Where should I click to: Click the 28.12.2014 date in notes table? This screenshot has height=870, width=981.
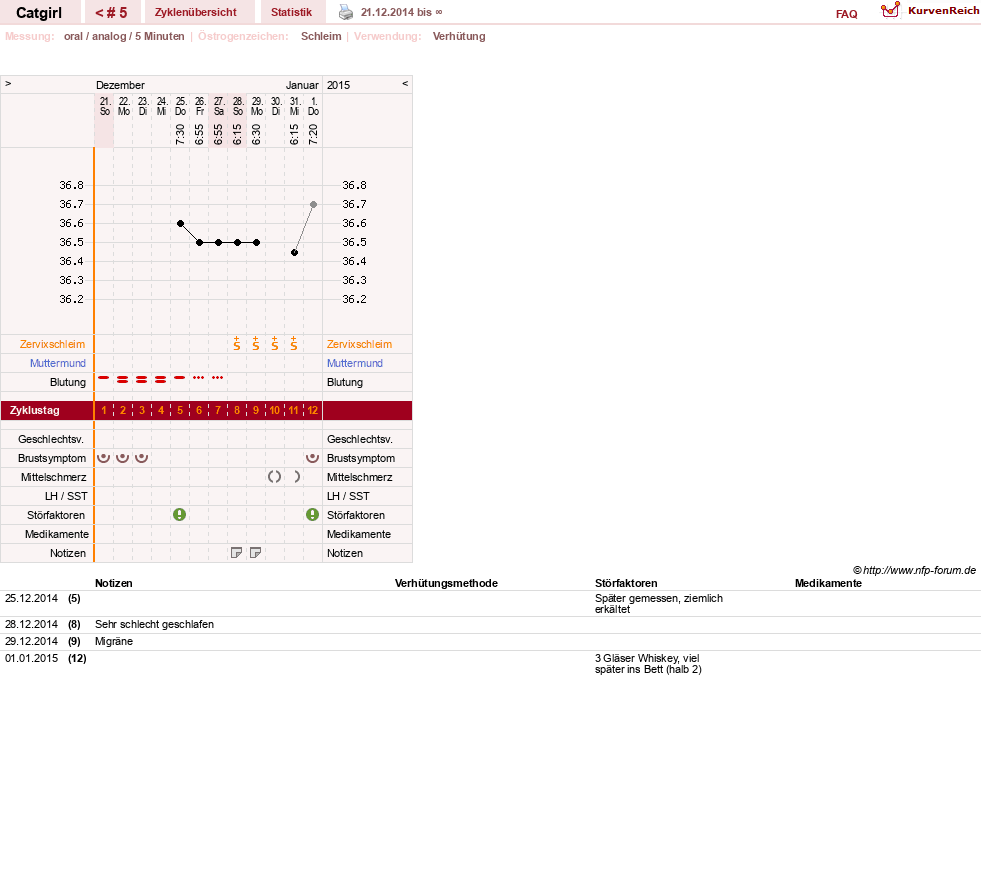(x=31, y=624)
